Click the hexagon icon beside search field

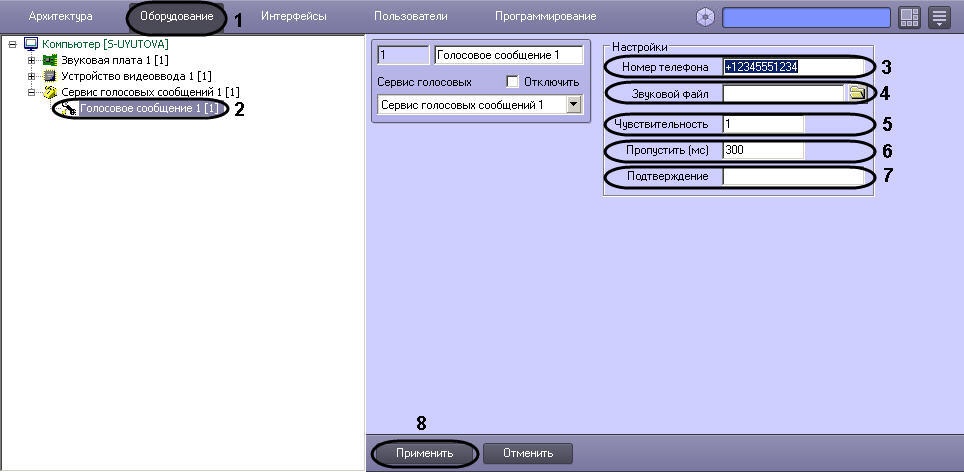coord(706,17)
